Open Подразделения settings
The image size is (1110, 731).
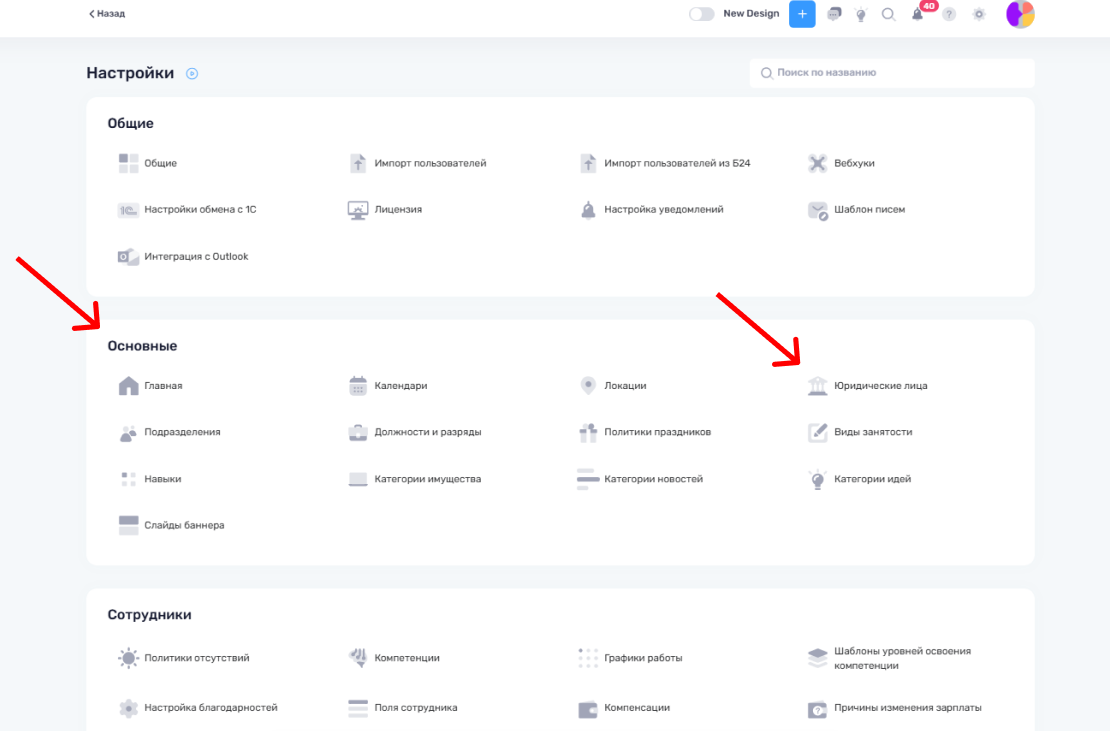coord(181,432)
